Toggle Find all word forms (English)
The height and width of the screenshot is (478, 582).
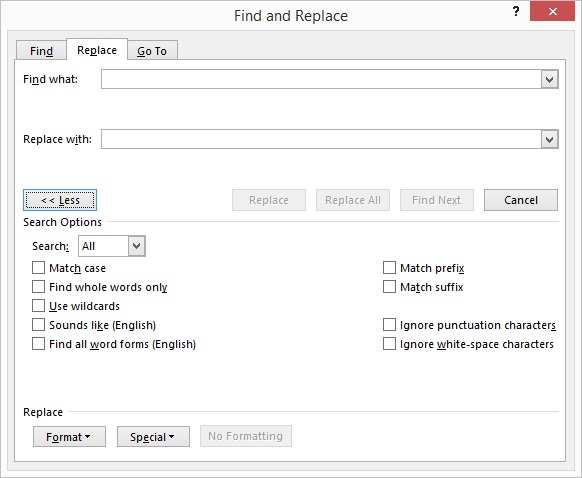[38, 344]
